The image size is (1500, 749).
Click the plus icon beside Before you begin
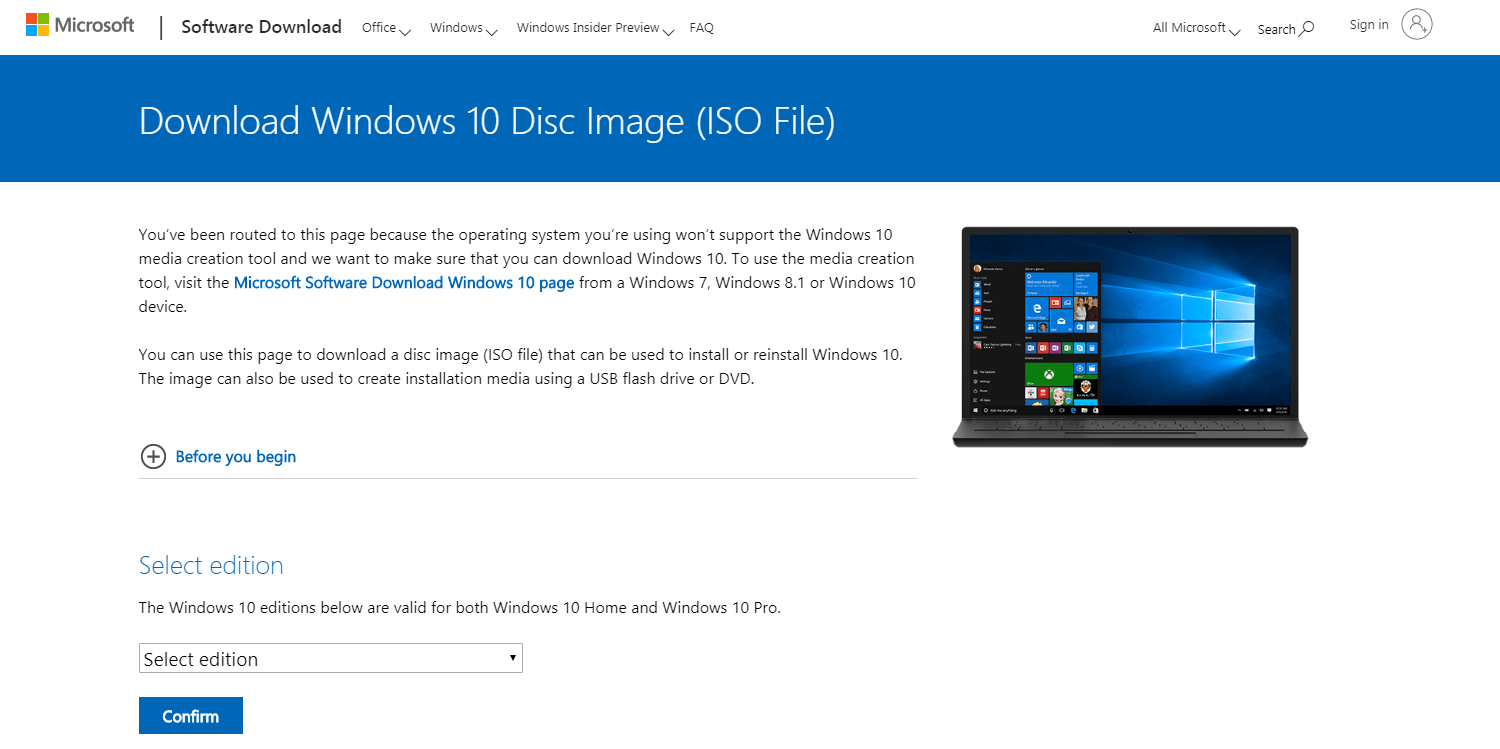[x=153, y=457]
